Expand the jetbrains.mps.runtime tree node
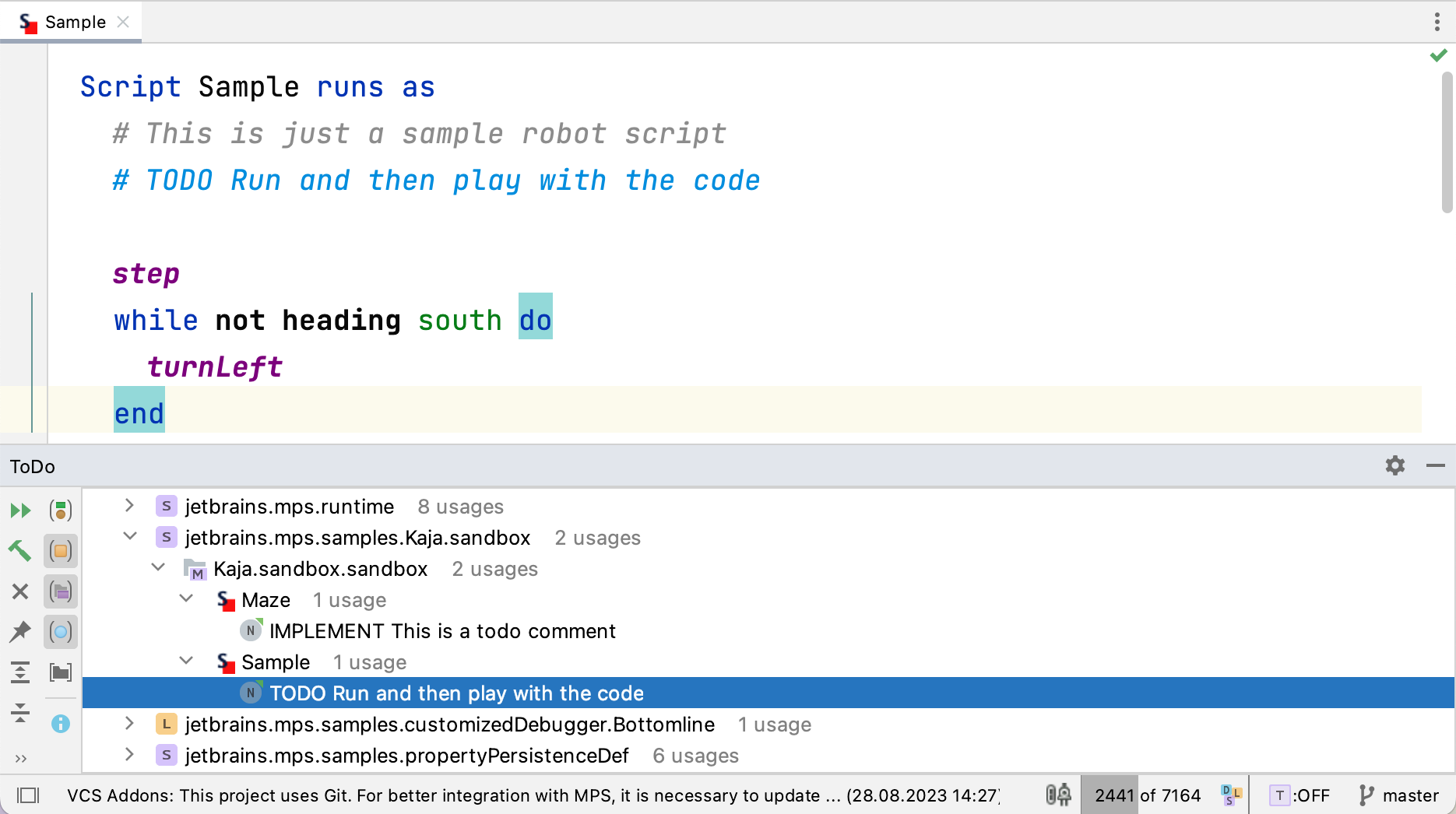The width and height of the screenshot is (1456, 814). [129, 506]
